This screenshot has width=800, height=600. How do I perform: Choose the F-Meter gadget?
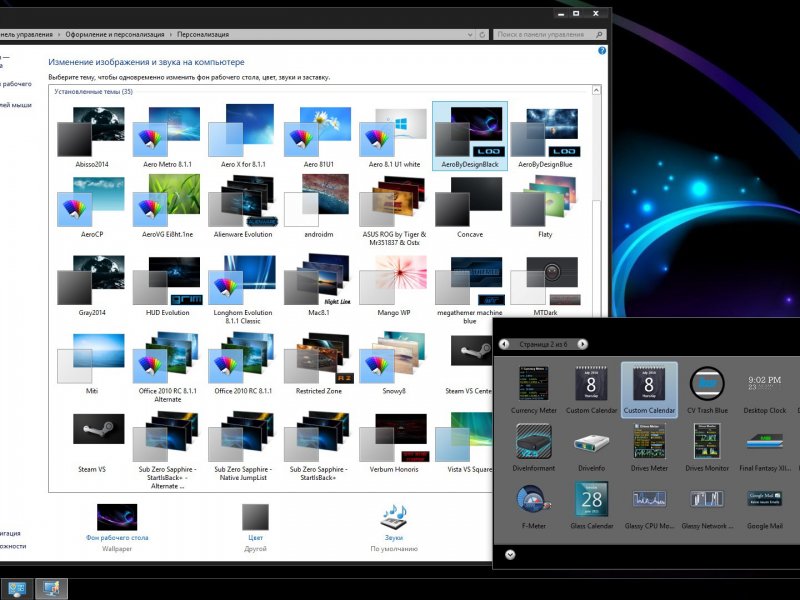[534, 505]
